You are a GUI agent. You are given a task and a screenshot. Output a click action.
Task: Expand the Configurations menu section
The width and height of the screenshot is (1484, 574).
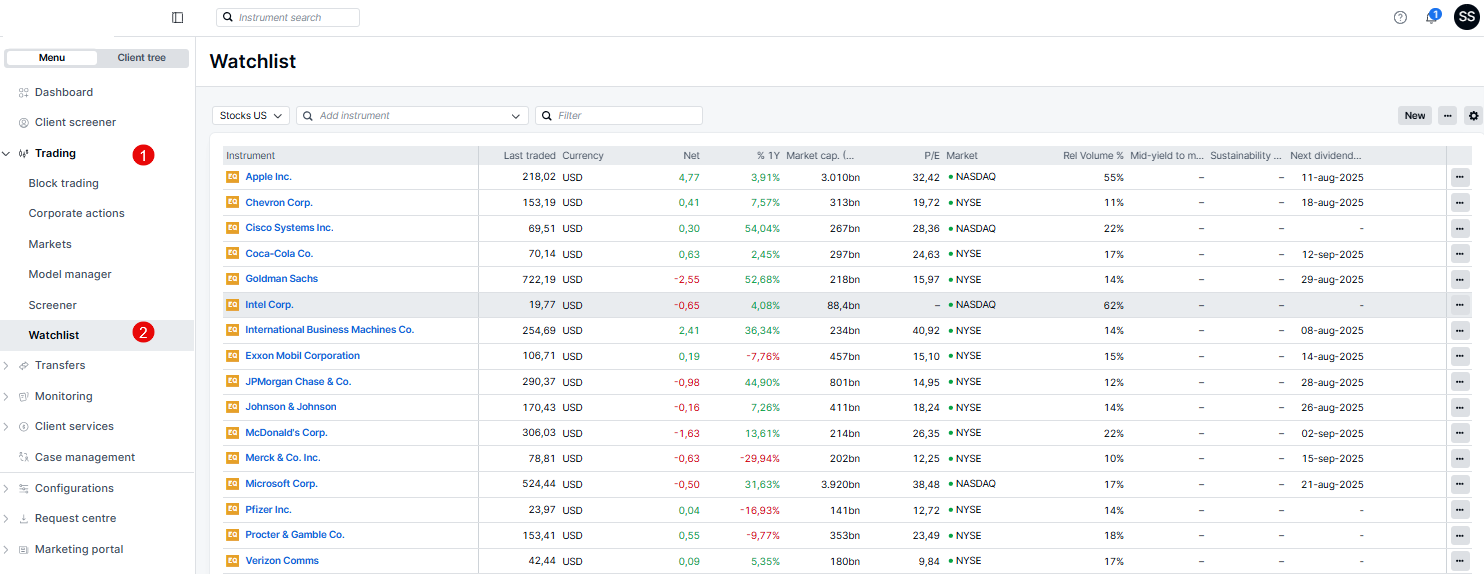[x=7, y=489]
